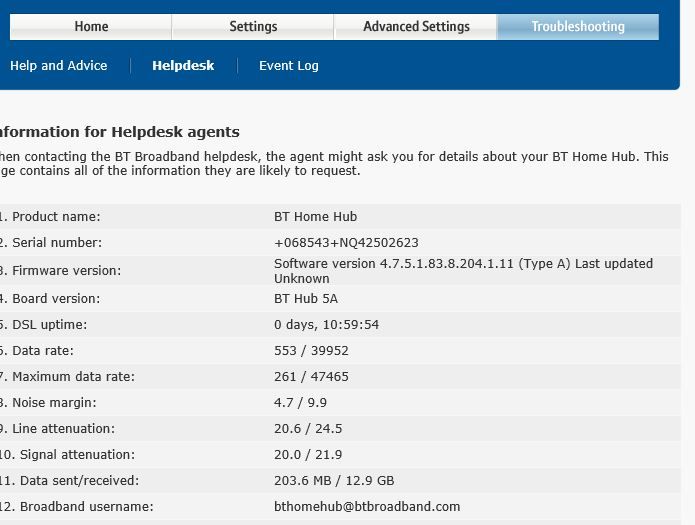Select the Software version 4.7.5.1.83.8.204.1.11 text
The width and height of the screenshot is (695, 525).
463,271
